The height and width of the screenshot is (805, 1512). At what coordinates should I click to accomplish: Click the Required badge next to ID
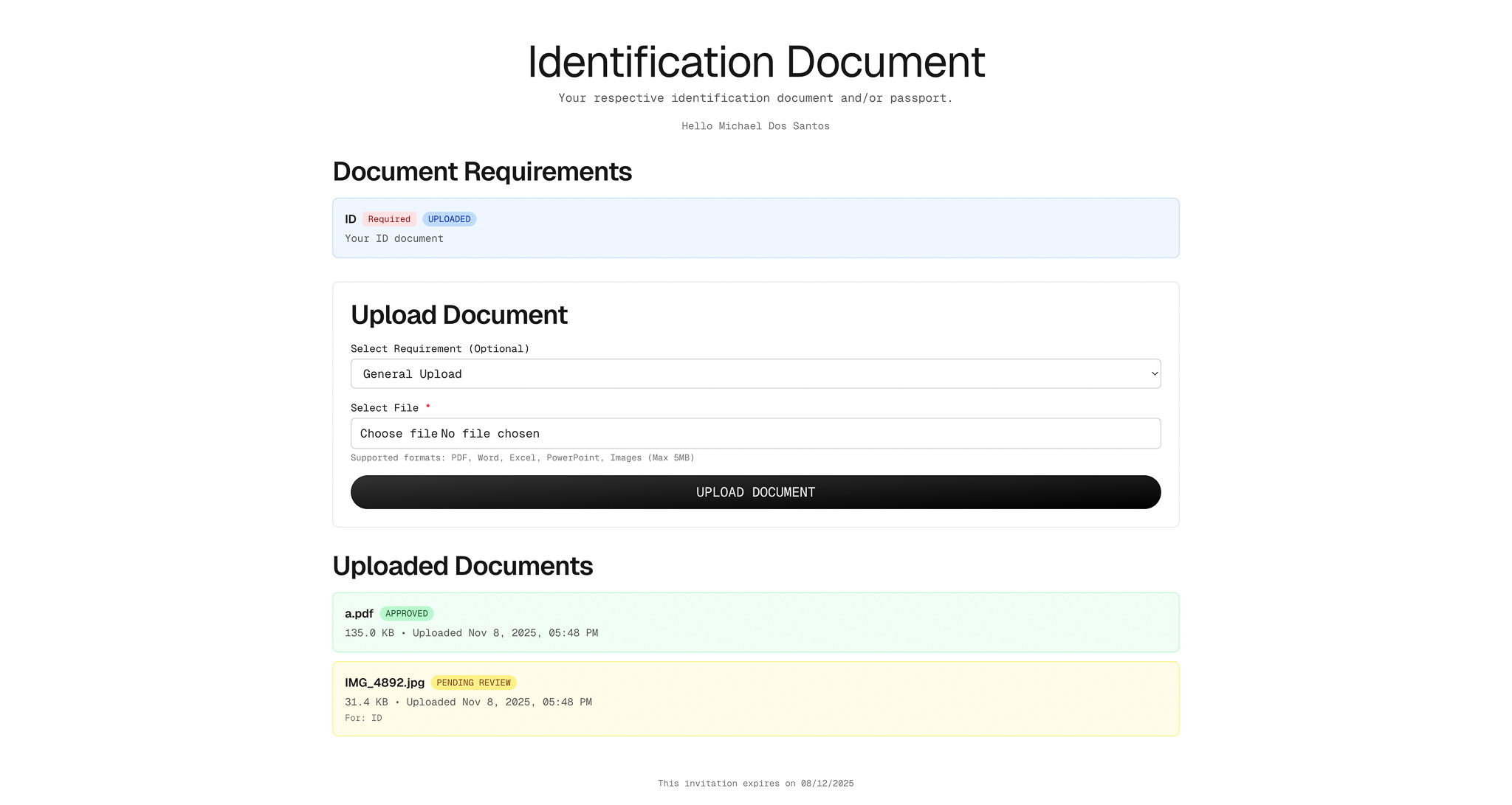389,219
